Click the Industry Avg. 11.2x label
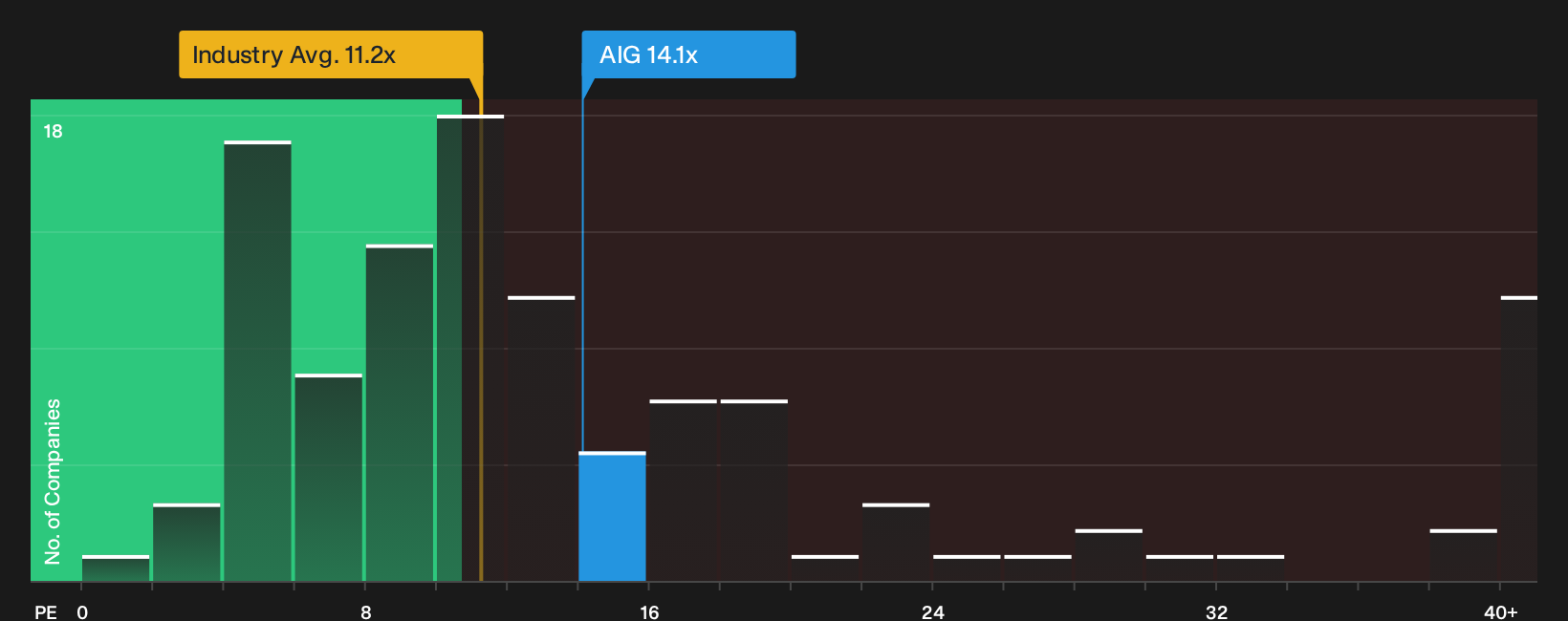Image resolution: width=1568 pixels, height=621 pixels. coord(331,54)
